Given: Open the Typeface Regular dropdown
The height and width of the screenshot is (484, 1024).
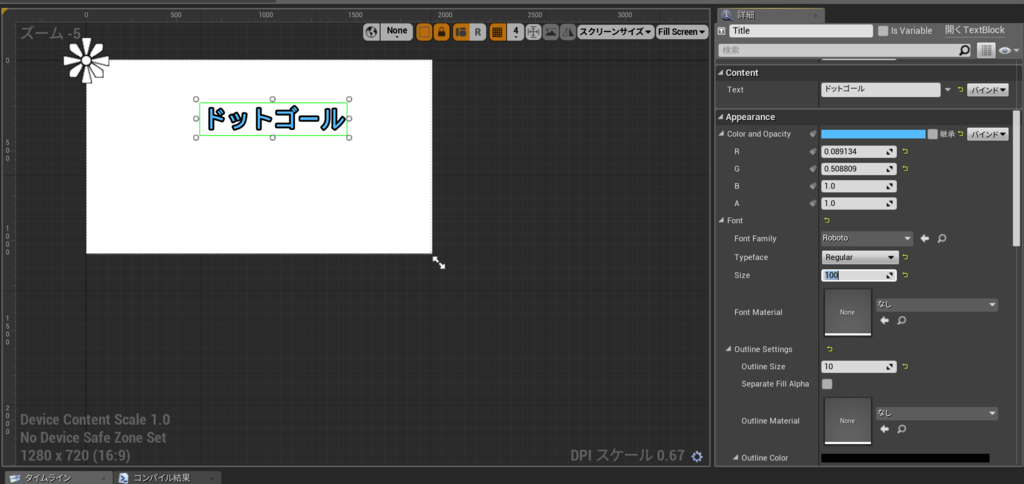Looking at the screenshot, I should pyautogui.click(x=859, y=257).
